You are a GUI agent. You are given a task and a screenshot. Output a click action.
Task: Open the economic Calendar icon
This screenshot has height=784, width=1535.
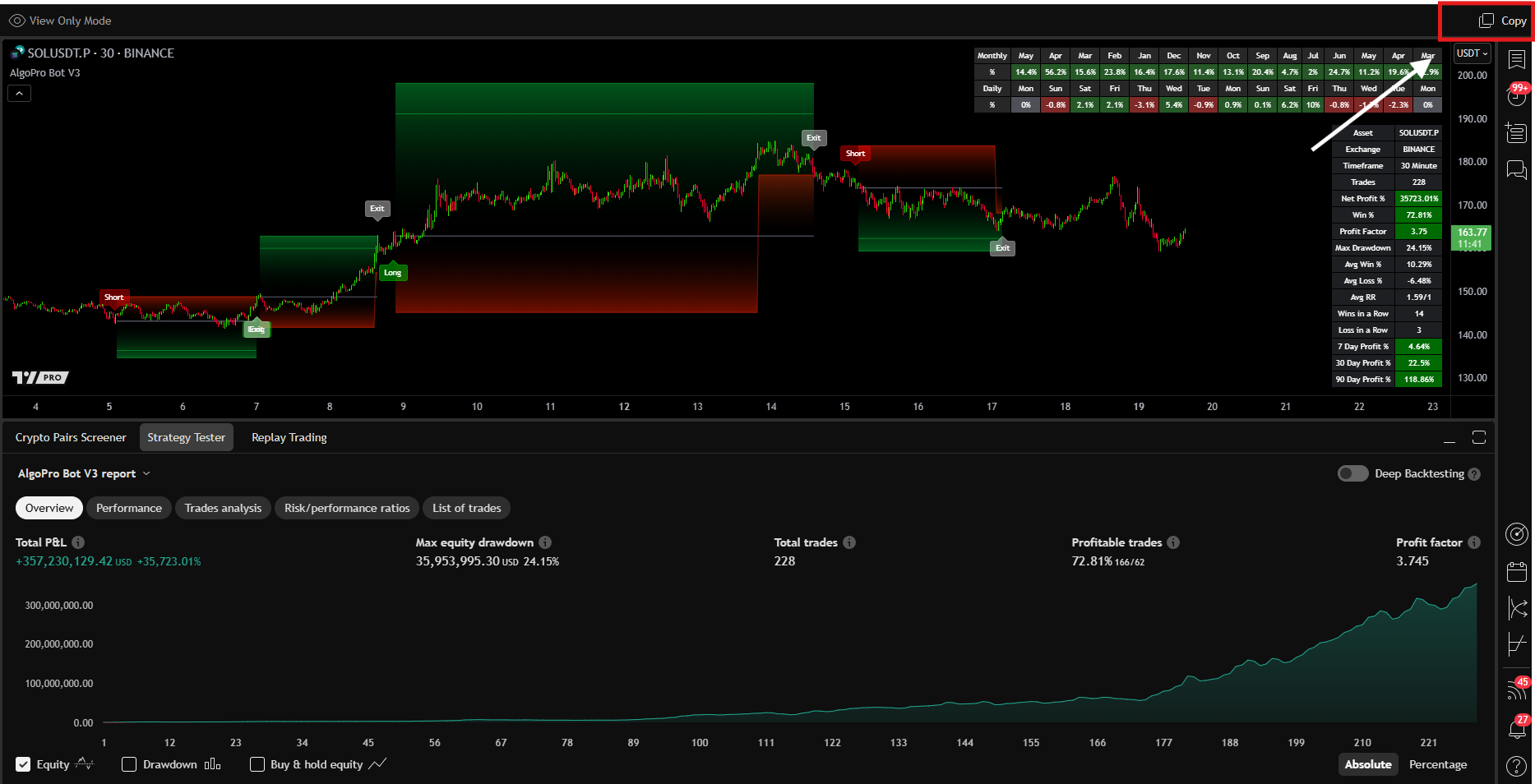[1516, 571]
